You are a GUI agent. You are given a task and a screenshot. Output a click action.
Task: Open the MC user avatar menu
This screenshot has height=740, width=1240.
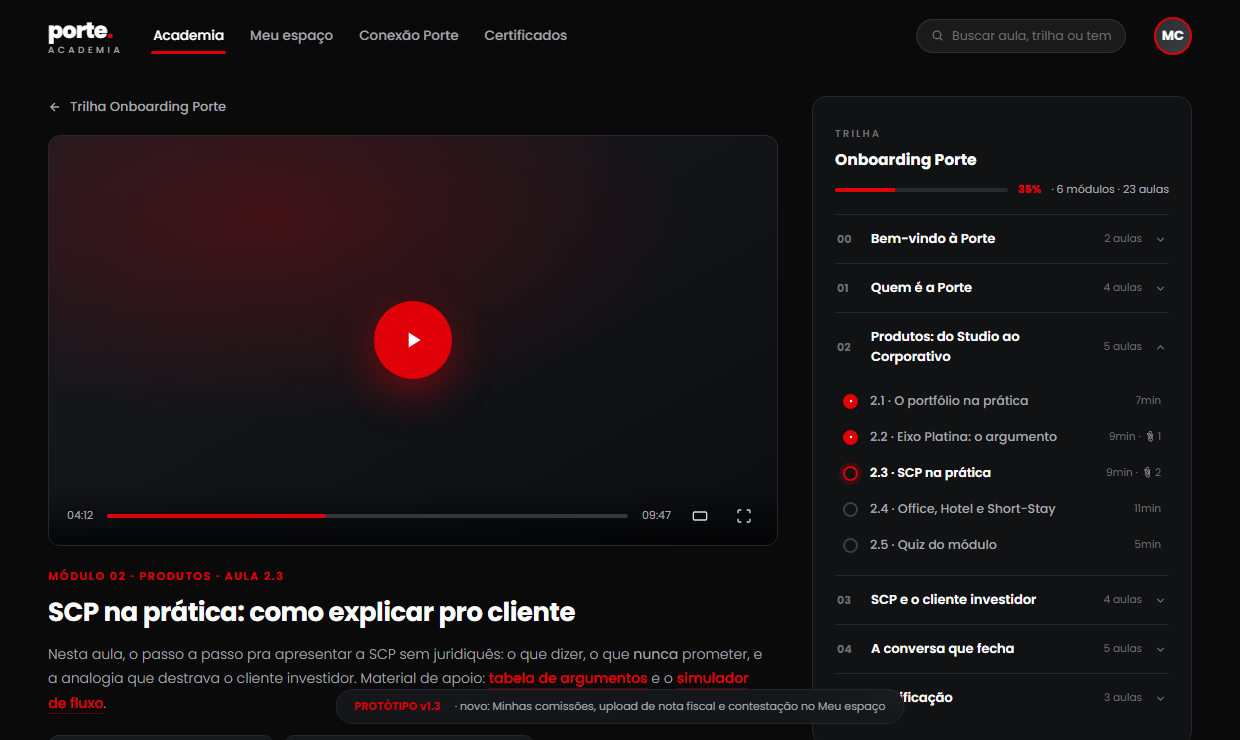point(1173,36)
